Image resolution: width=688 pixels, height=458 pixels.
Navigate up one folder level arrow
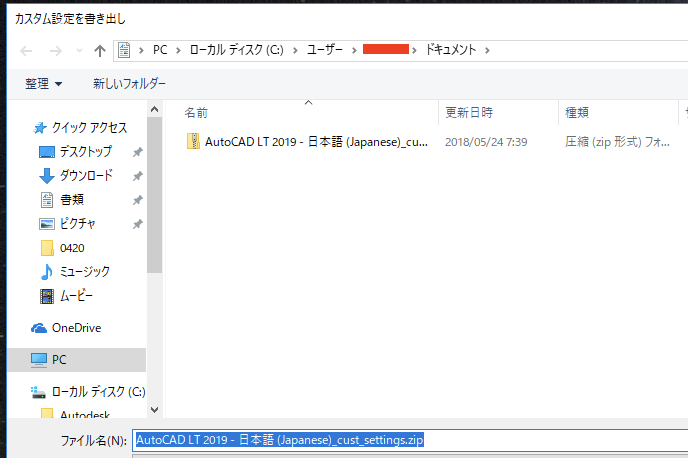pos(100,51)
